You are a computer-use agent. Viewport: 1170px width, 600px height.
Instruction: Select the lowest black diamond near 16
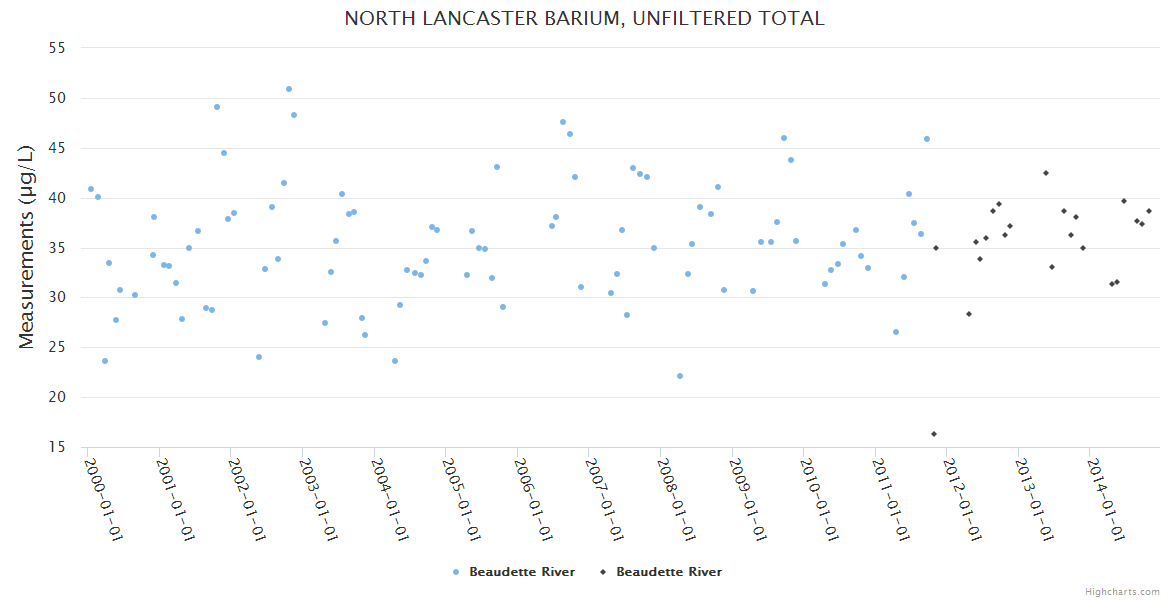coord(934,434)
